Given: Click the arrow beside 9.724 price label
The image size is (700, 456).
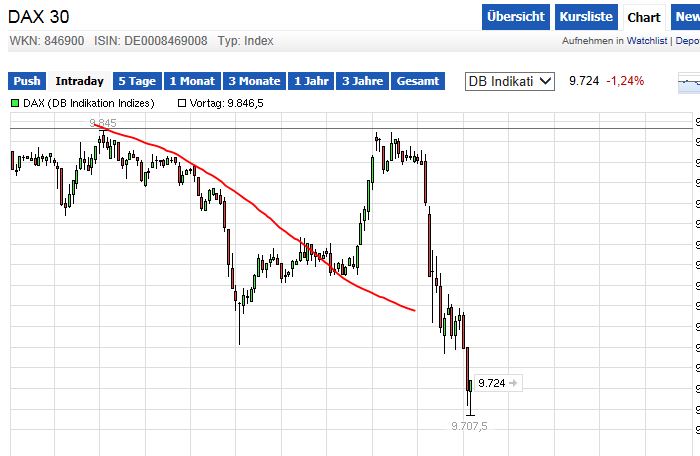Looking at the screenshot, I should tap(513, 383).
